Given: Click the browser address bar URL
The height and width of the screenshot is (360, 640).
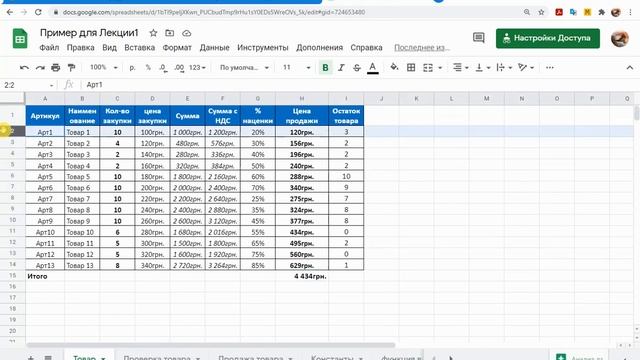Looking at the screenshot, I should coord(214,12).
